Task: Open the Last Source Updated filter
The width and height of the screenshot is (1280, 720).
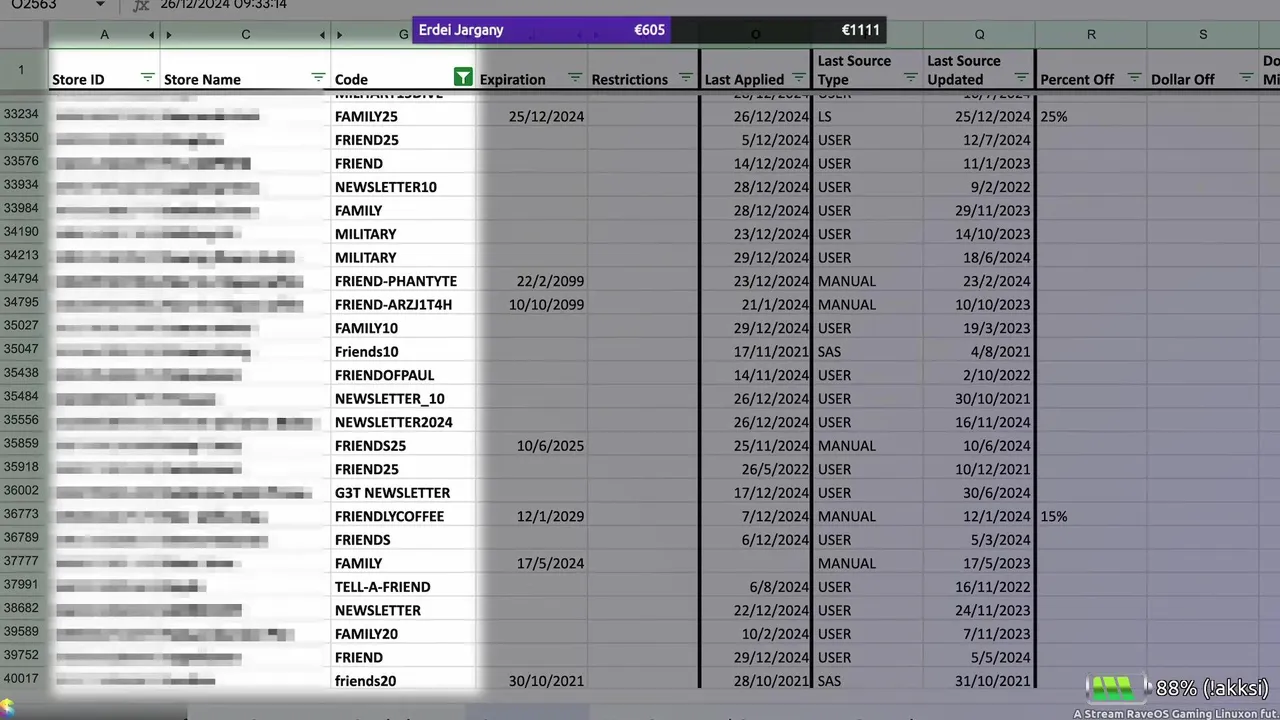Action: [1022, 77]
